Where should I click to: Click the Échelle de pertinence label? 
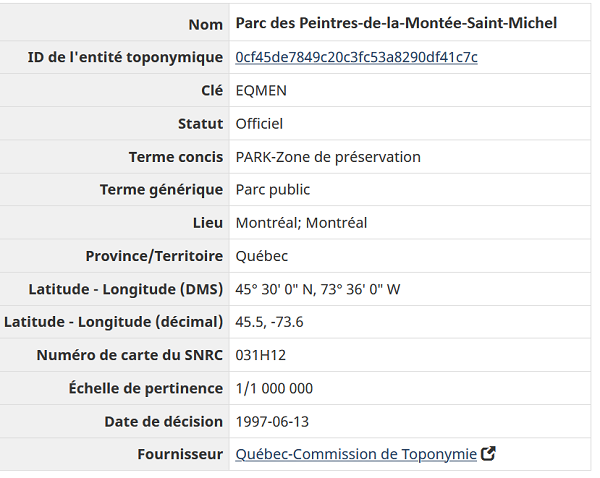145,388
